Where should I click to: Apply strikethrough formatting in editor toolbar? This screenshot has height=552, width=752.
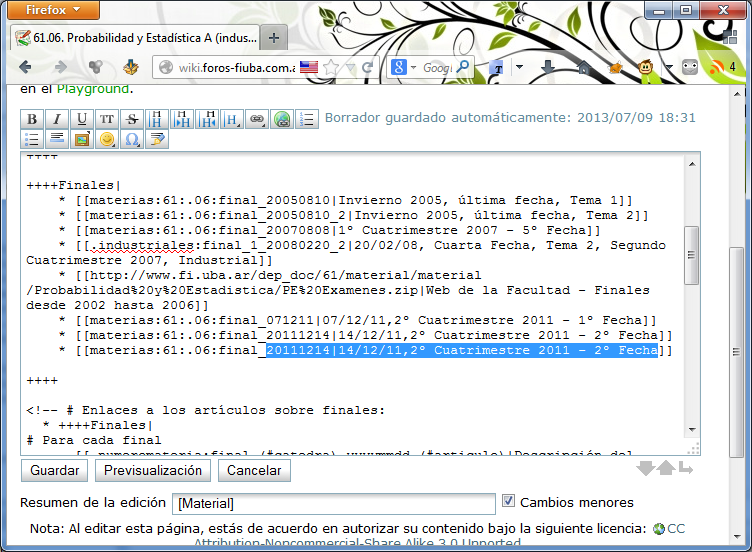(132, 119)
